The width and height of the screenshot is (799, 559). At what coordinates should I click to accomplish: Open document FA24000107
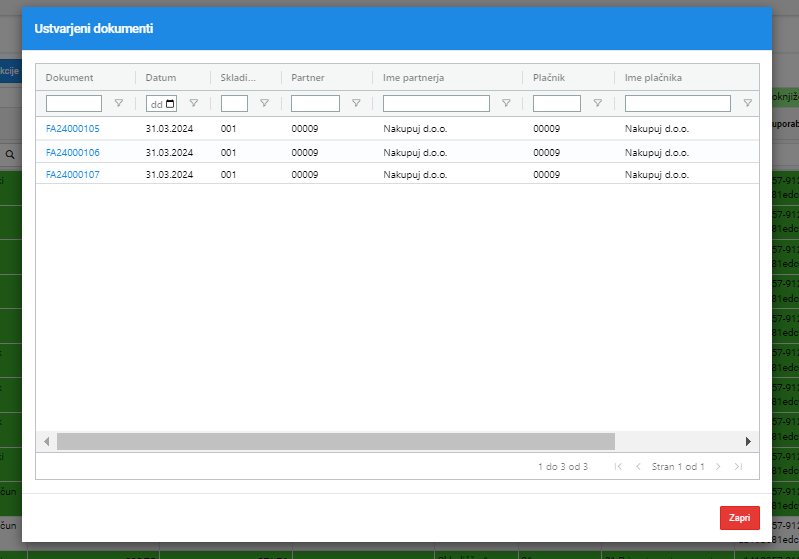click(x=72, y=175)
